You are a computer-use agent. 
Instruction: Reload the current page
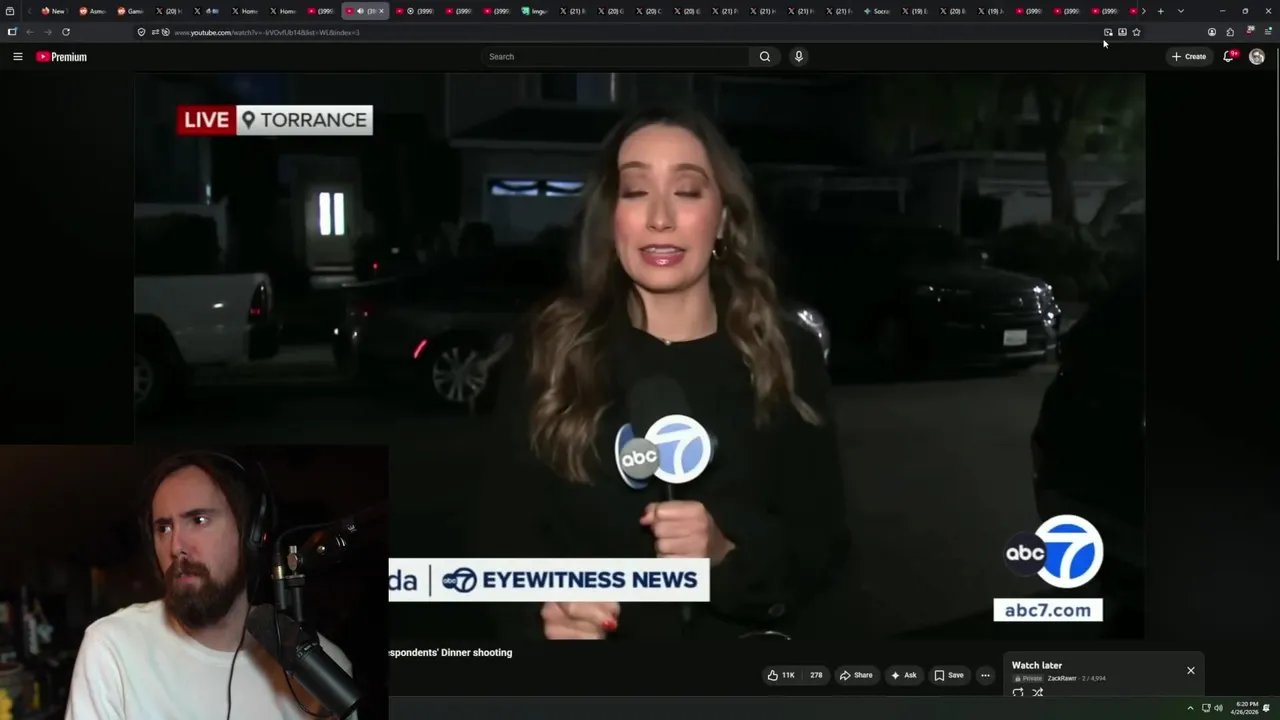[x=66, y=32]
